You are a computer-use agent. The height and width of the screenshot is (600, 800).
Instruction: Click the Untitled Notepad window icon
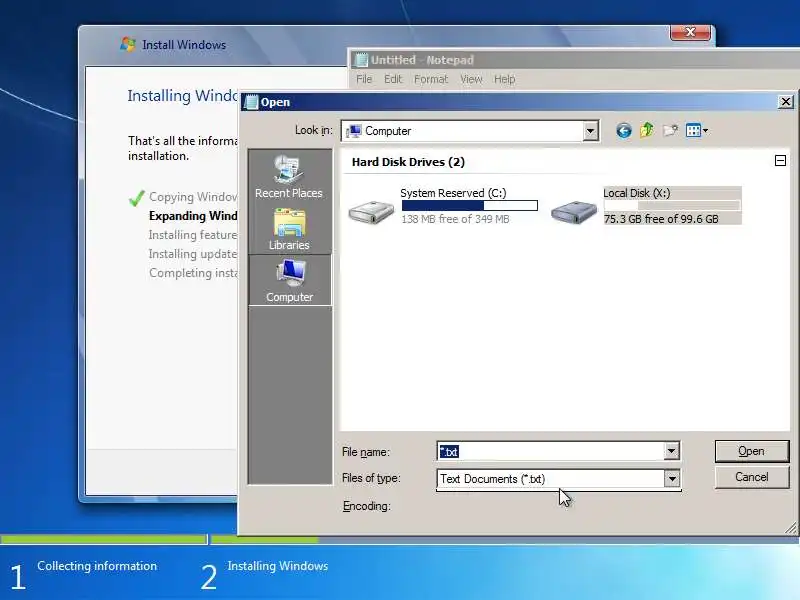click(361, 60)
